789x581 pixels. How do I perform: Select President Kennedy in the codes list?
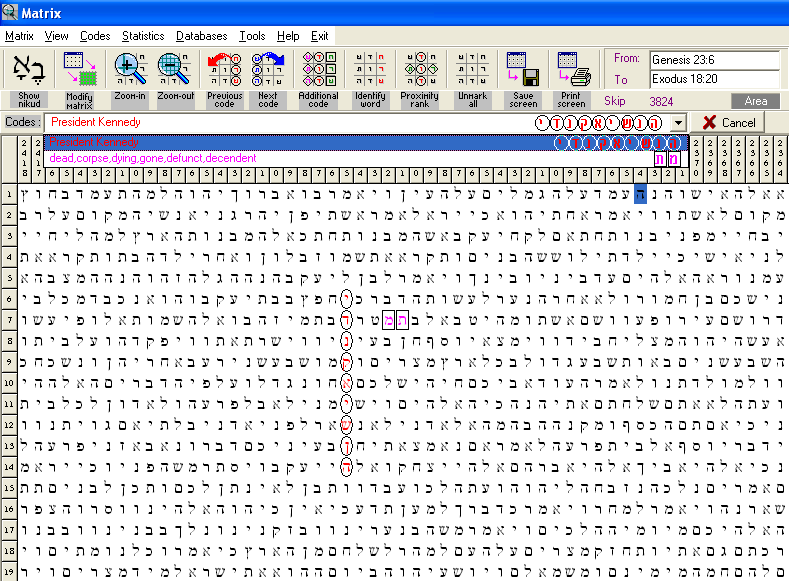click(366, 143)
